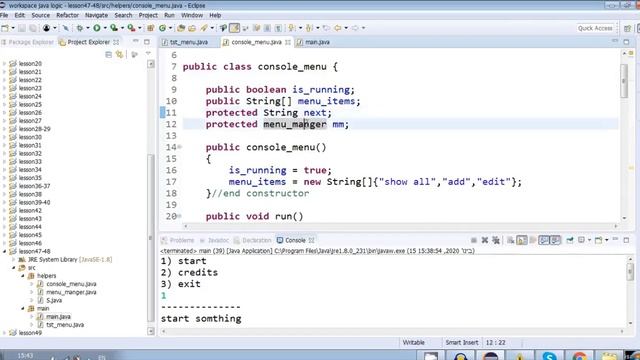Expand the JRE System Library node
The width and height of the screenshot is (640, 360).
pyautogui.click(x=13, y=260)
